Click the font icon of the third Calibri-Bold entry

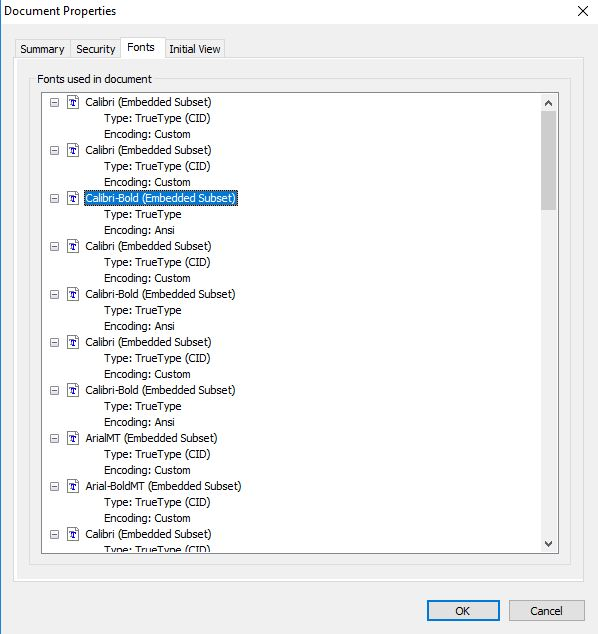73,391
